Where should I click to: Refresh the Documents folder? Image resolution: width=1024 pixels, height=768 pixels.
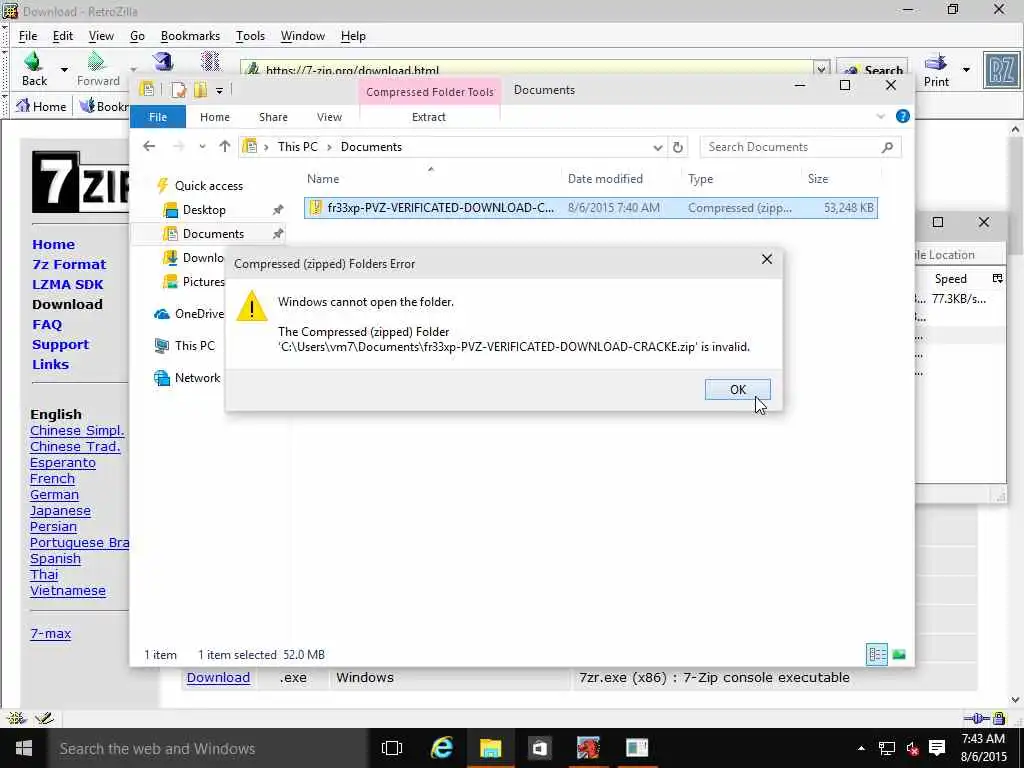(678, 148)
